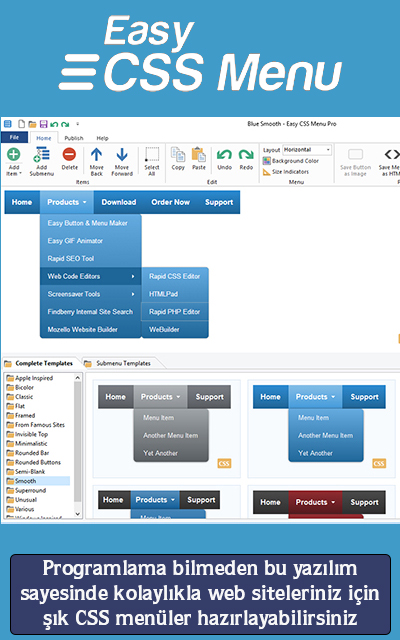Click the CSS badge on blue template

pyautogui.click(x=379, y=463)
